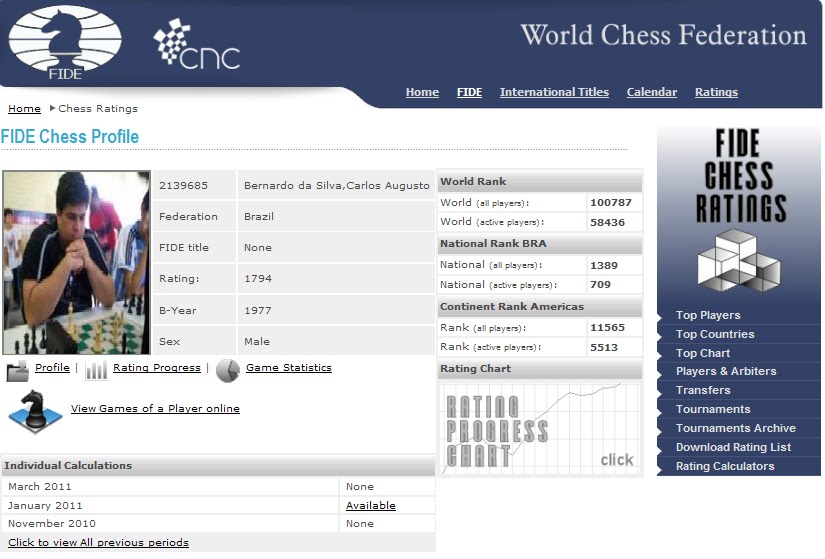The height and width of the screenshot is (559, 825).
Task: Click the Americas active players rank 5513
Action: (x=604, y=347)
